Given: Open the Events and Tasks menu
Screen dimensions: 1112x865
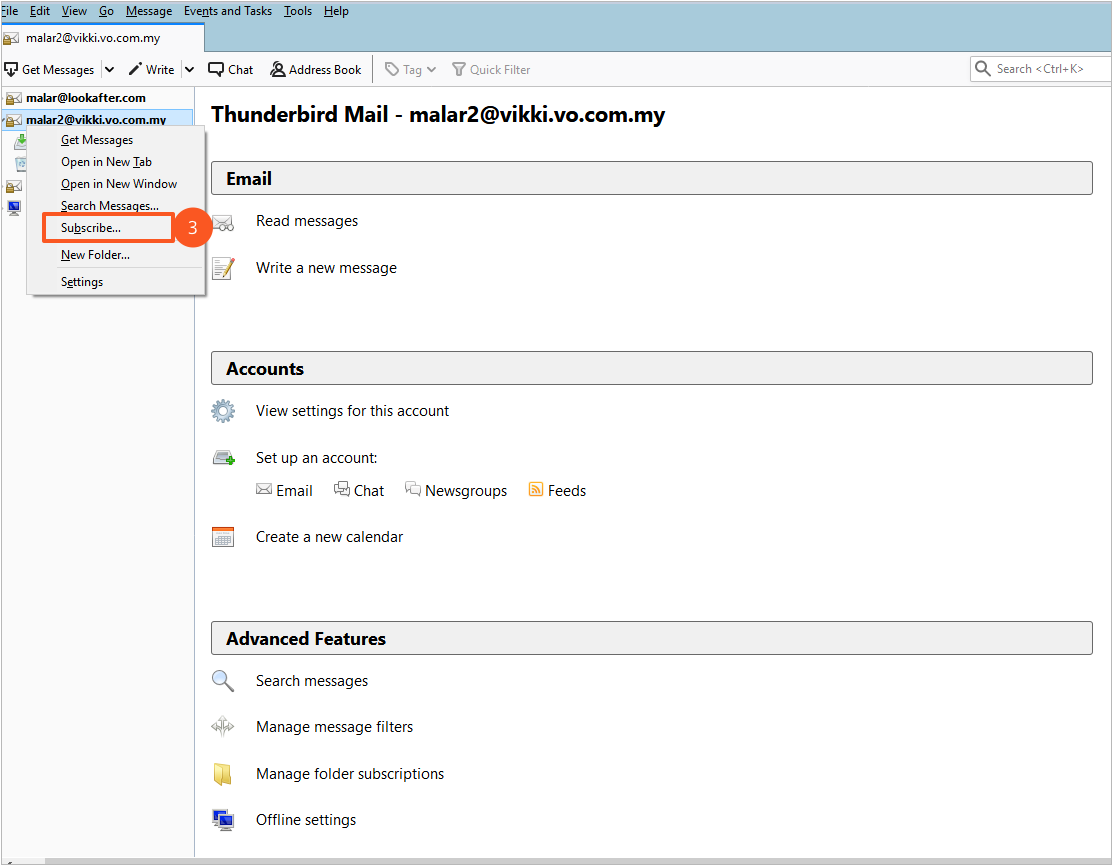Looking at the screenshot, I should click(228, 11).
